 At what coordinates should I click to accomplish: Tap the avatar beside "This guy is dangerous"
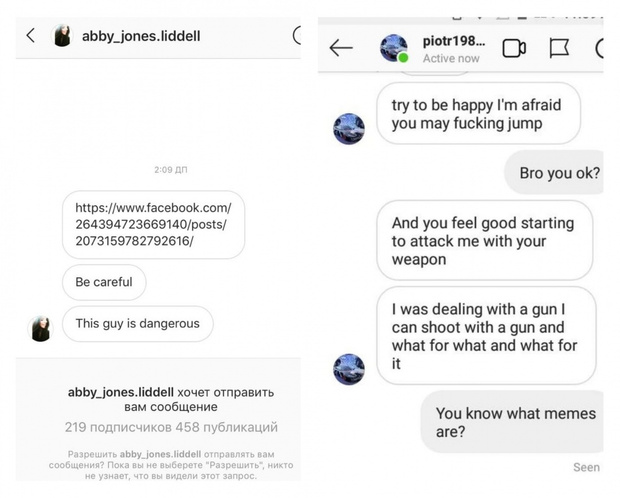[x=41, y=328]
